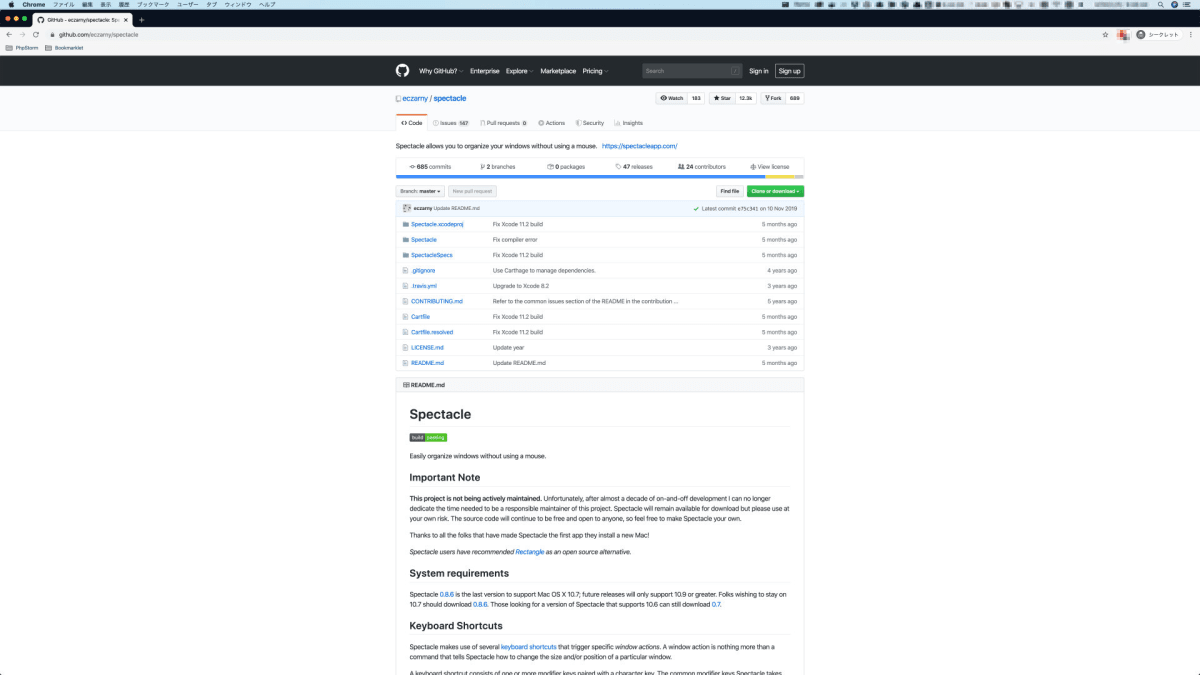1200x675 pixels.
Task: Open the Chrome three-dot menu
Action: [x=1192, y=34]
